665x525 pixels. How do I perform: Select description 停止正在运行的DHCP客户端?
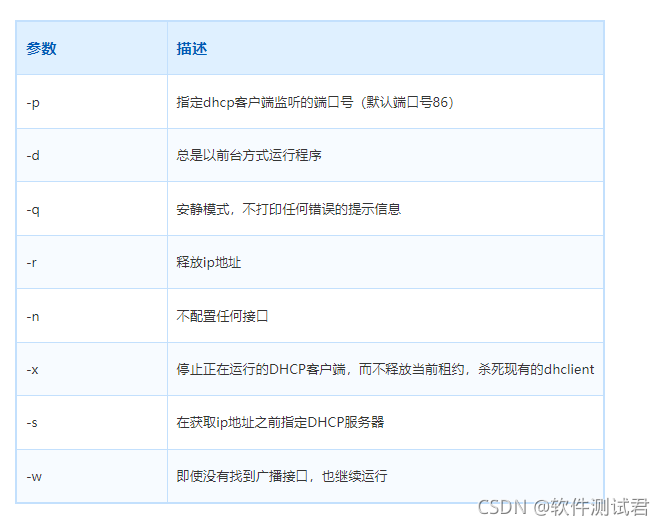tap(385, 369)
